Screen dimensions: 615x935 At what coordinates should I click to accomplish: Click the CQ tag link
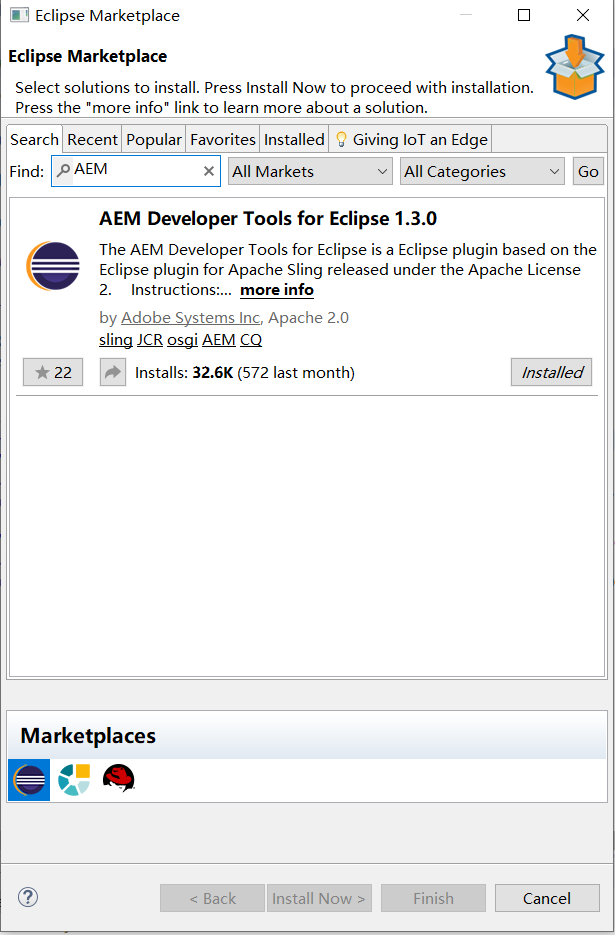251,340
